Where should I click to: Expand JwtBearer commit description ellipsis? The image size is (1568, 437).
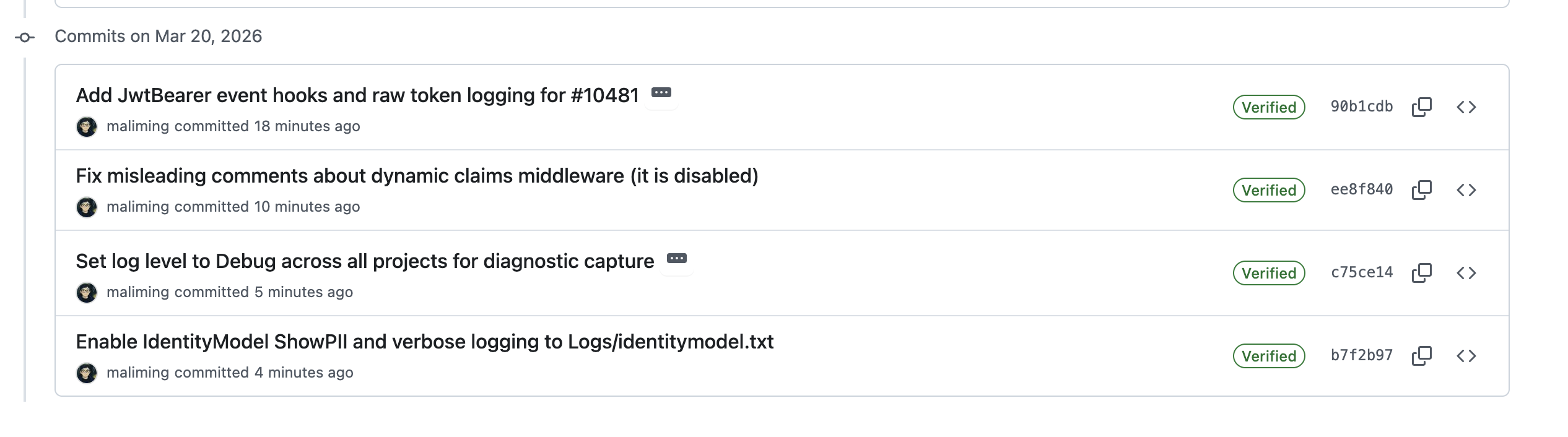661,93
